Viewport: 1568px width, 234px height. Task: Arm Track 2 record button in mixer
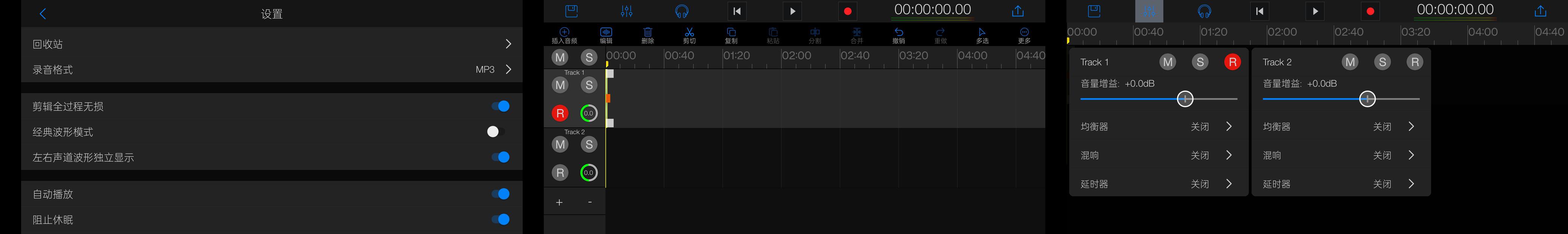[1415, 62]
